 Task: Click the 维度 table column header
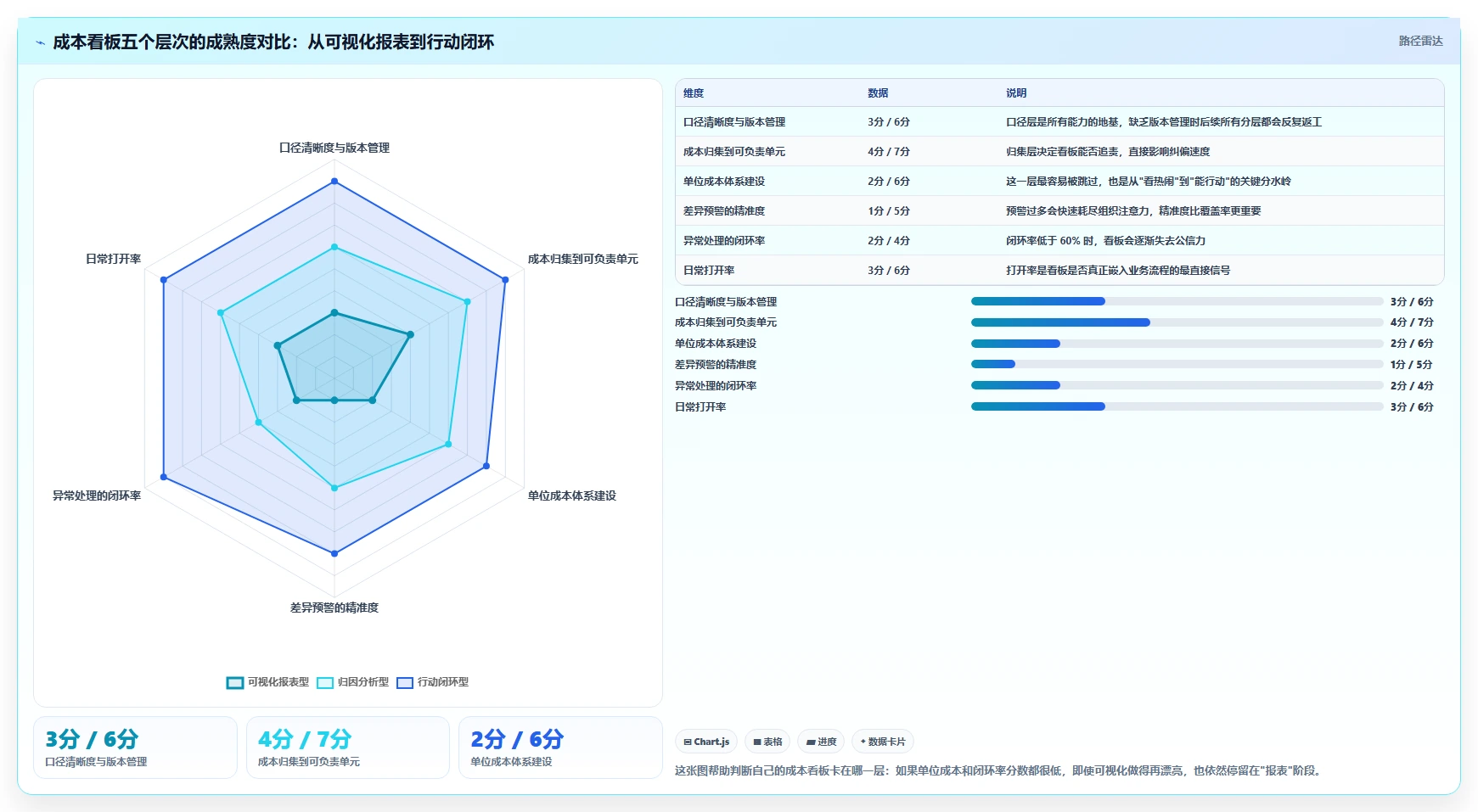coord(694,93)
